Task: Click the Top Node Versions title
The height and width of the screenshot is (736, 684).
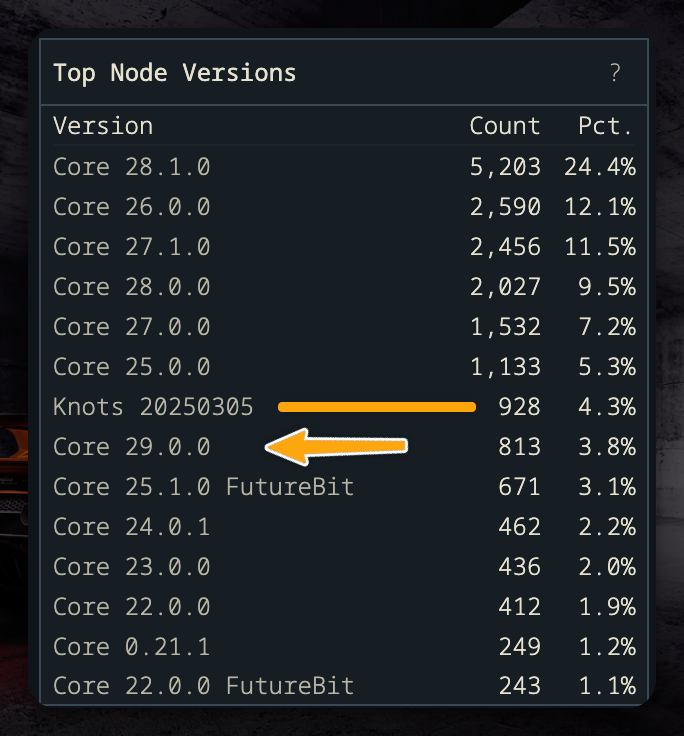Action: pos(175,73)
